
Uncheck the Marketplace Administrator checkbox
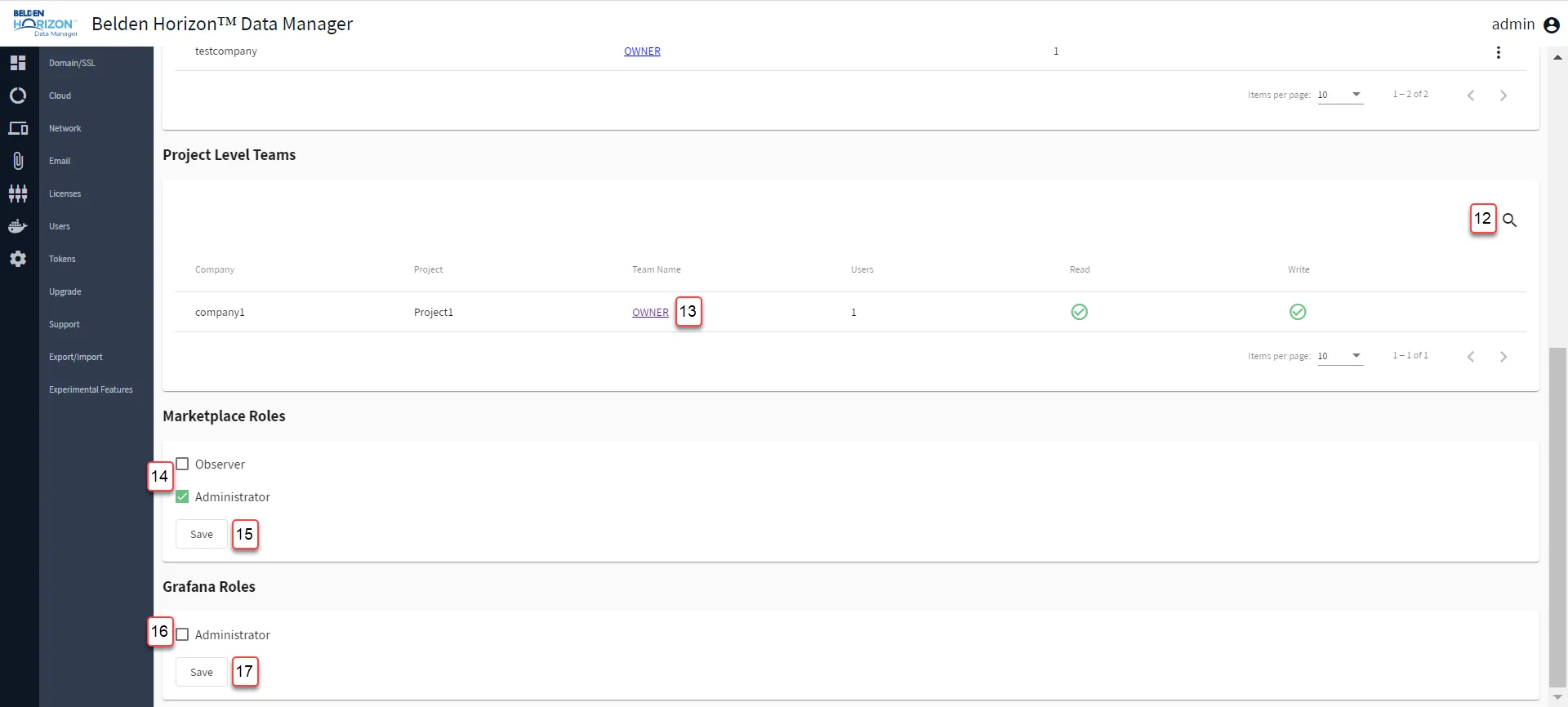coord(182,496)
